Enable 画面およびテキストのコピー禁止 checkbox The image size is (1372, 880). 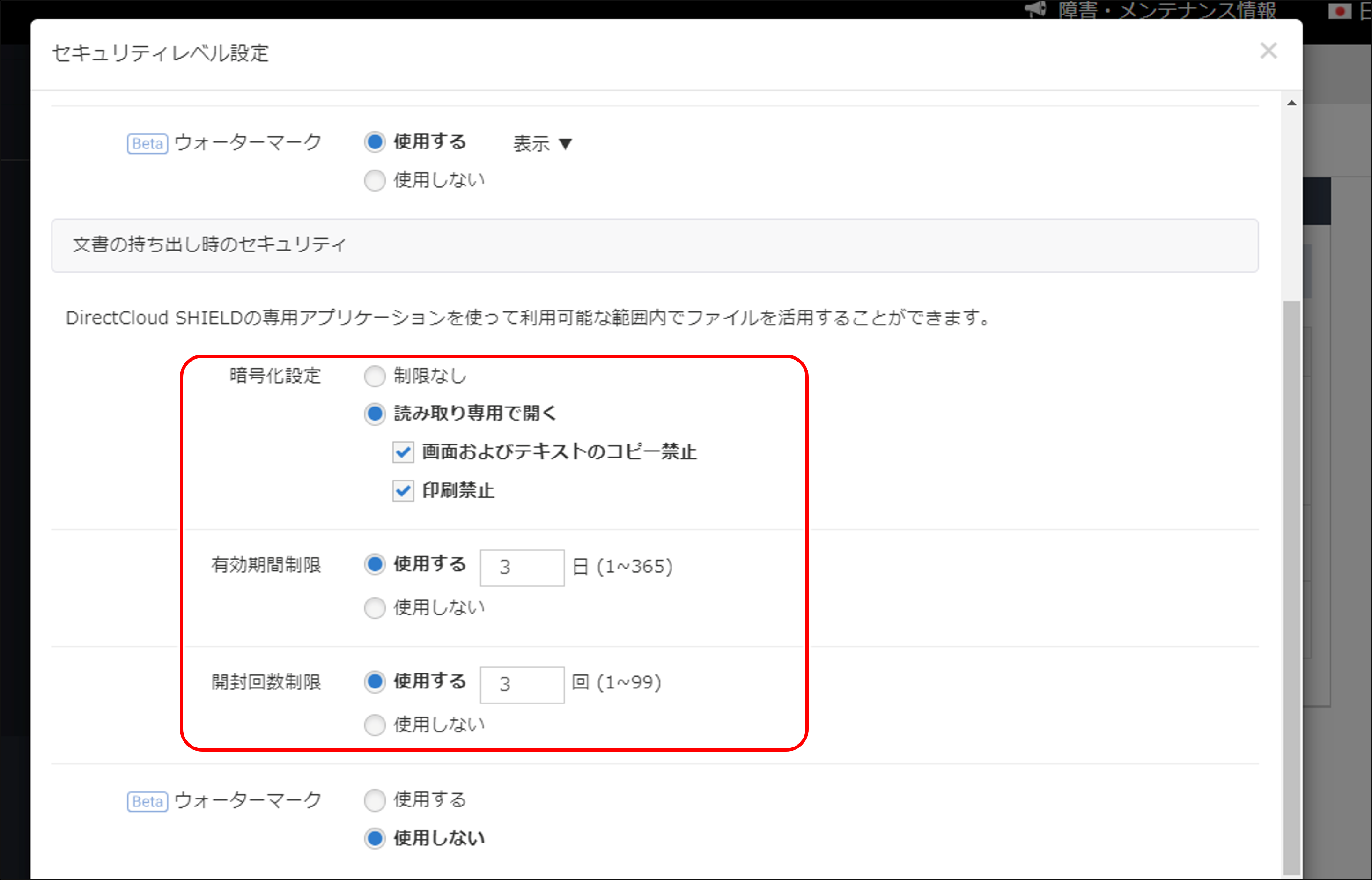[x=403, y=452]
